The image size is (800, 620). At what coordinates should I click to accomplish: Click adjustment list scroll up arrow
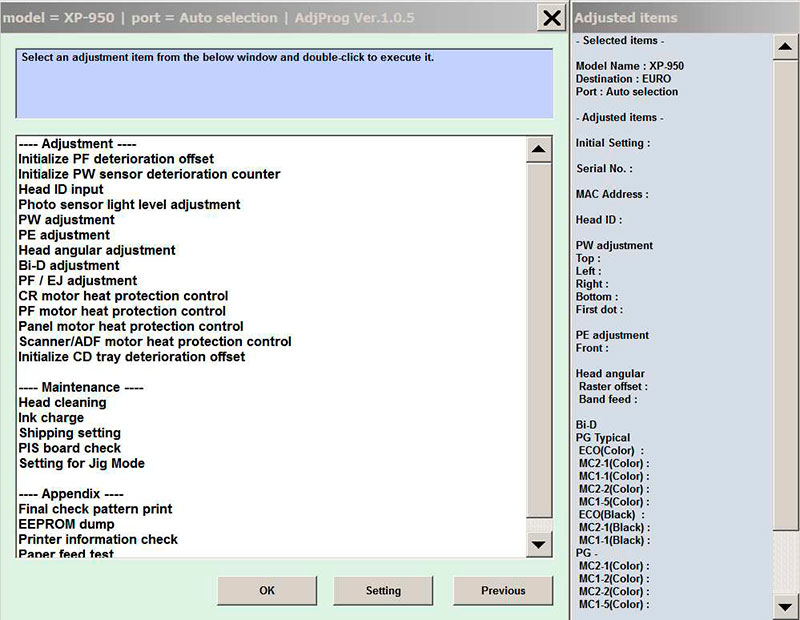(538, 150)
